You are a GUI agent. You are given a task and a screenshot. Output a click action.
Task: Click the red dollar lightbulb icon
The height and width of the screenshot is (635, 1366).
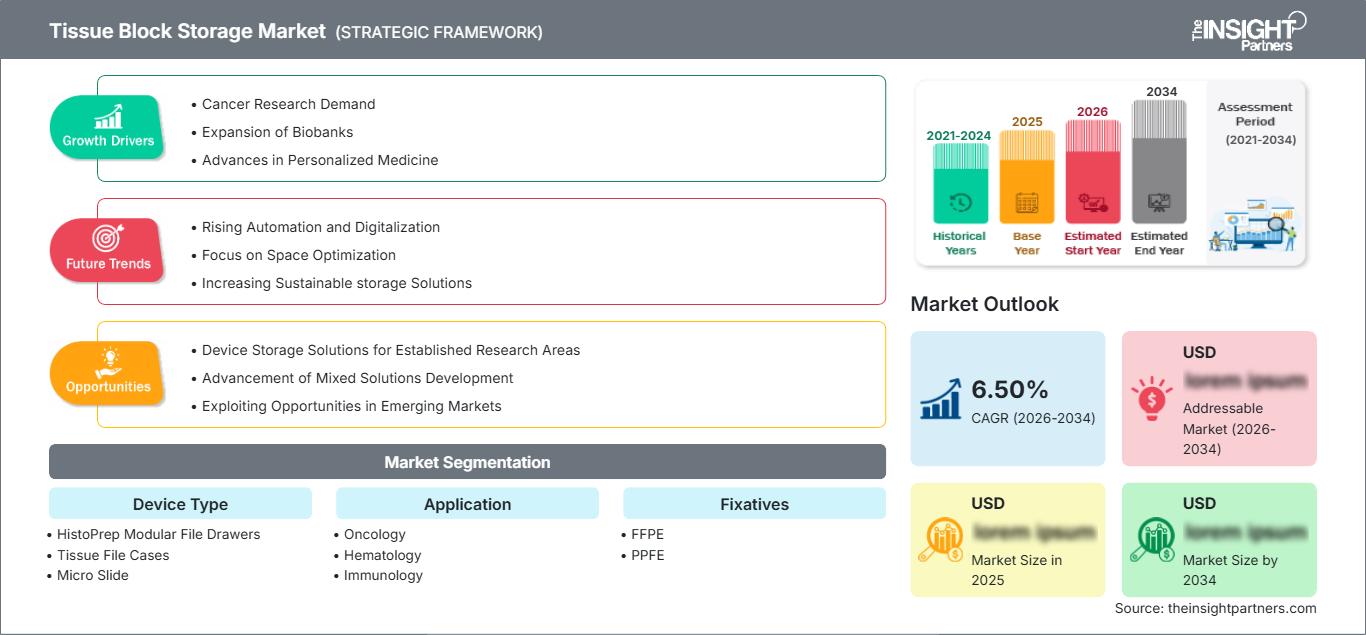click(x=1152, y=396)
